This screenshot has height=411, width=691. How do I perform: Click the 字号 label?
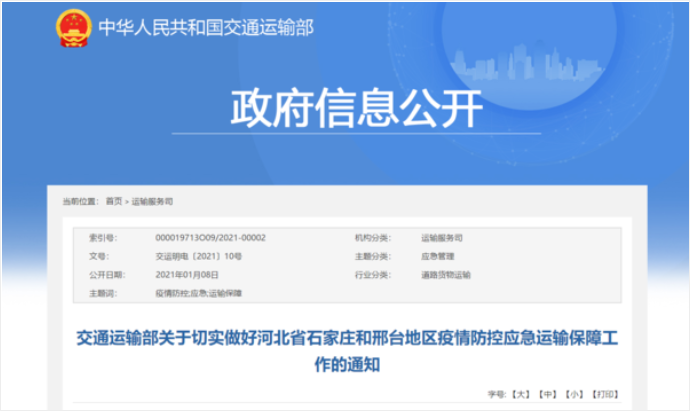click(497, 394)
